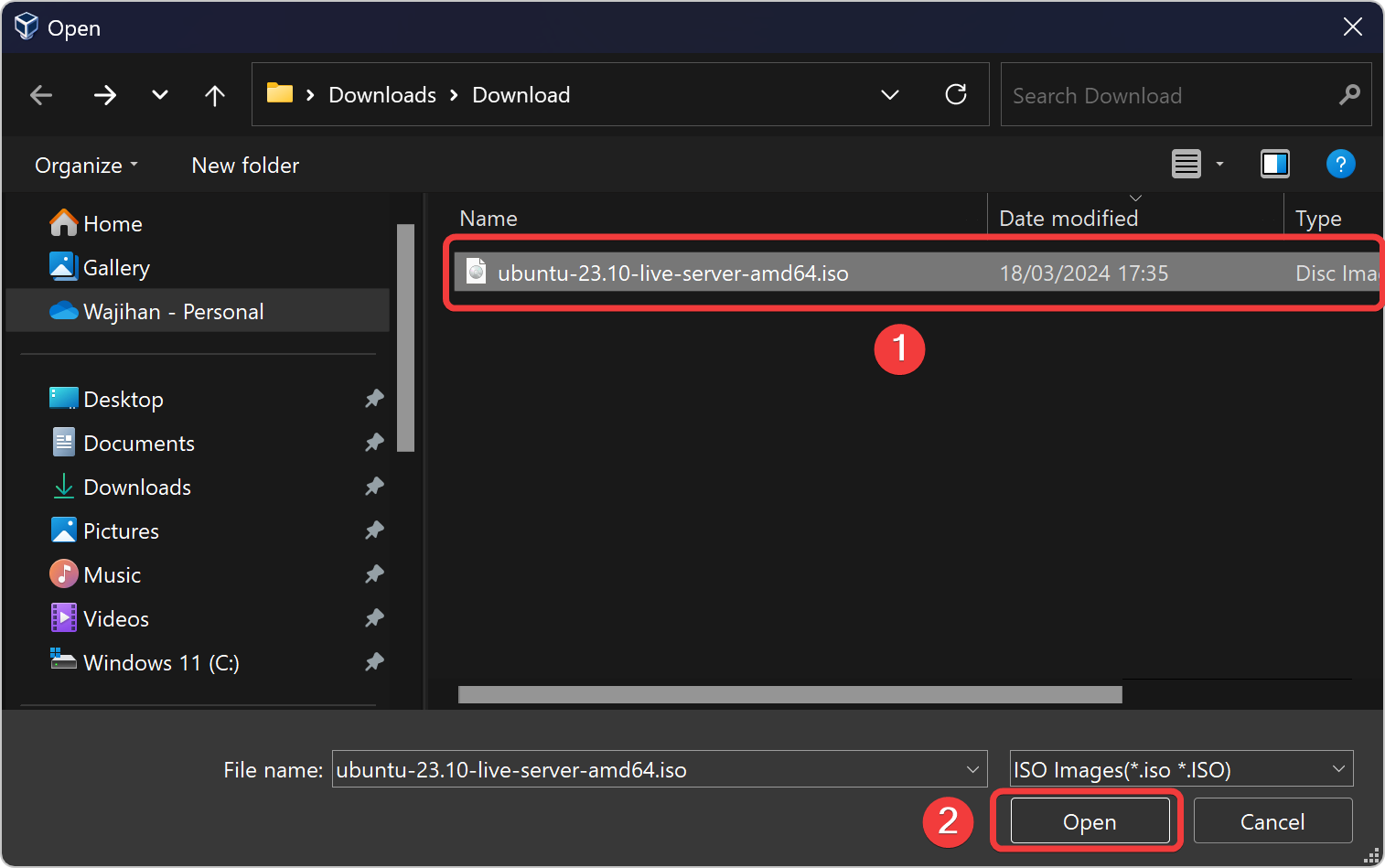Select Wajihan - Personal OneDrive
The width and height of the screenshot is (1385, 868).
(198, 312)
